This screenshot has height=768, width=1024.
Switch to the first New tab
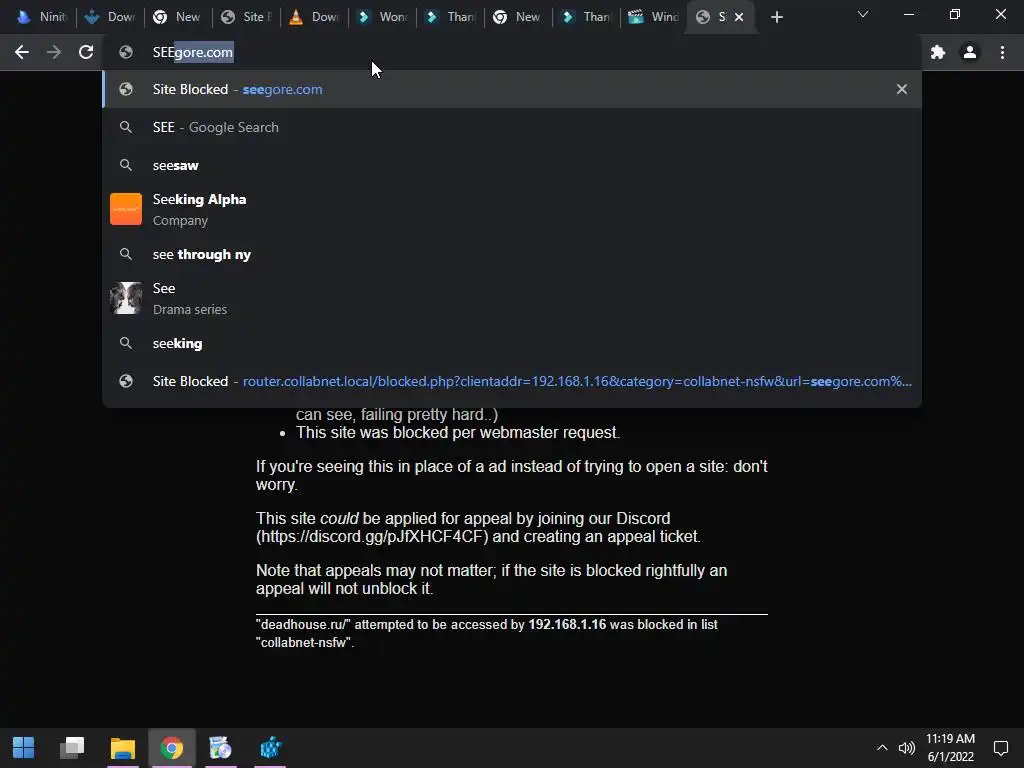pyautogui.click(x=178, y=17)
